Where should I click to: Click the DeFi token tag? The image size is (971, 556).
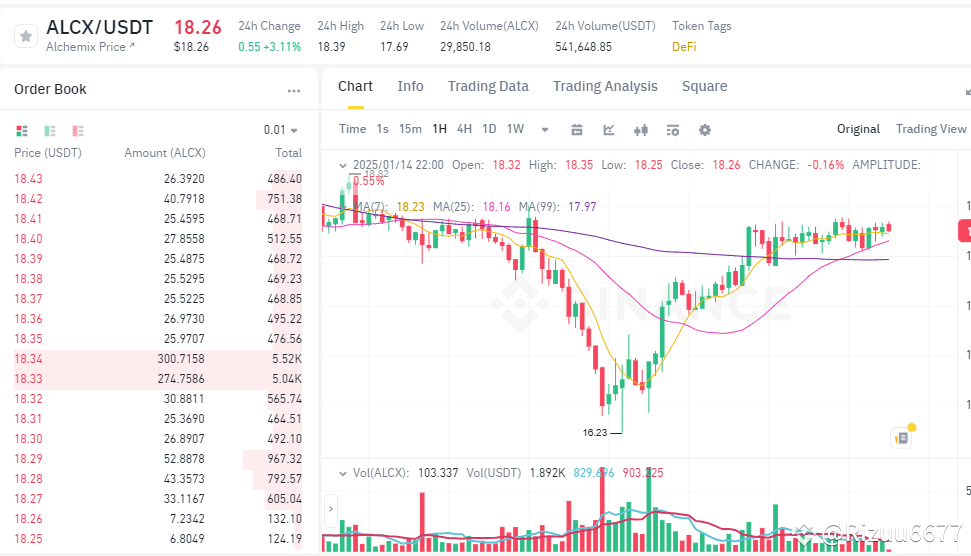coord(684,46)
